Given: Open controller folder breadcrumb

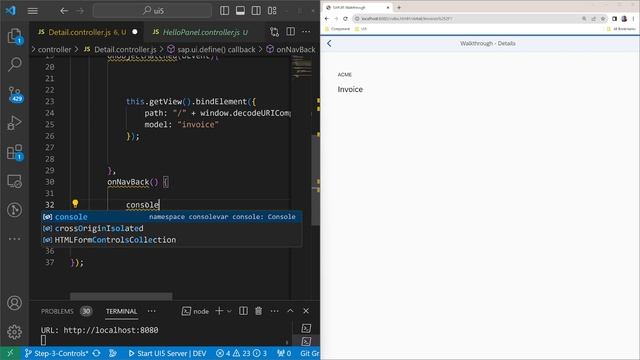Looking at the screenshot, I should [x=54, y=49].
